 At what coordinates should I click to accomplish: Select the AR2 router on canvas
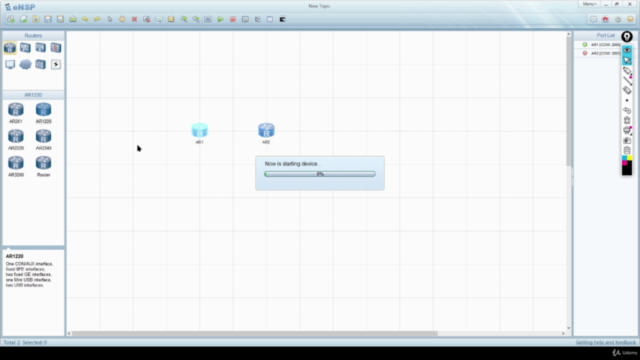(x=266, y=130)
